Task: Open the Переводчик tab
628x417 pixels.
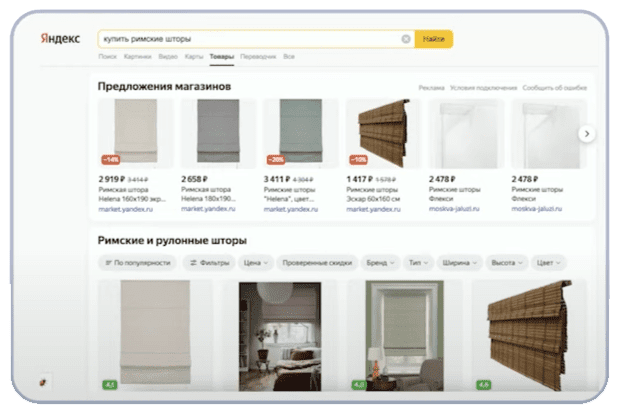Action: tap(258, 56)
